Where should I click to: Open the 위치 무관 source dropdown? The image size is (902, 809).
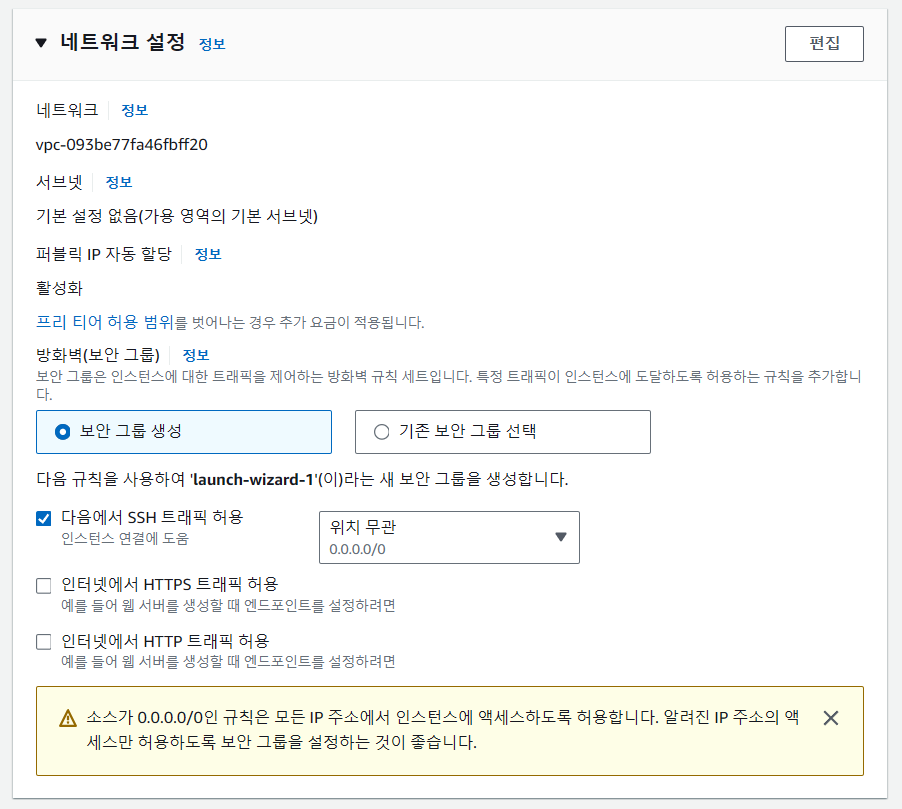pyautogui.click(x=449, y=537)
